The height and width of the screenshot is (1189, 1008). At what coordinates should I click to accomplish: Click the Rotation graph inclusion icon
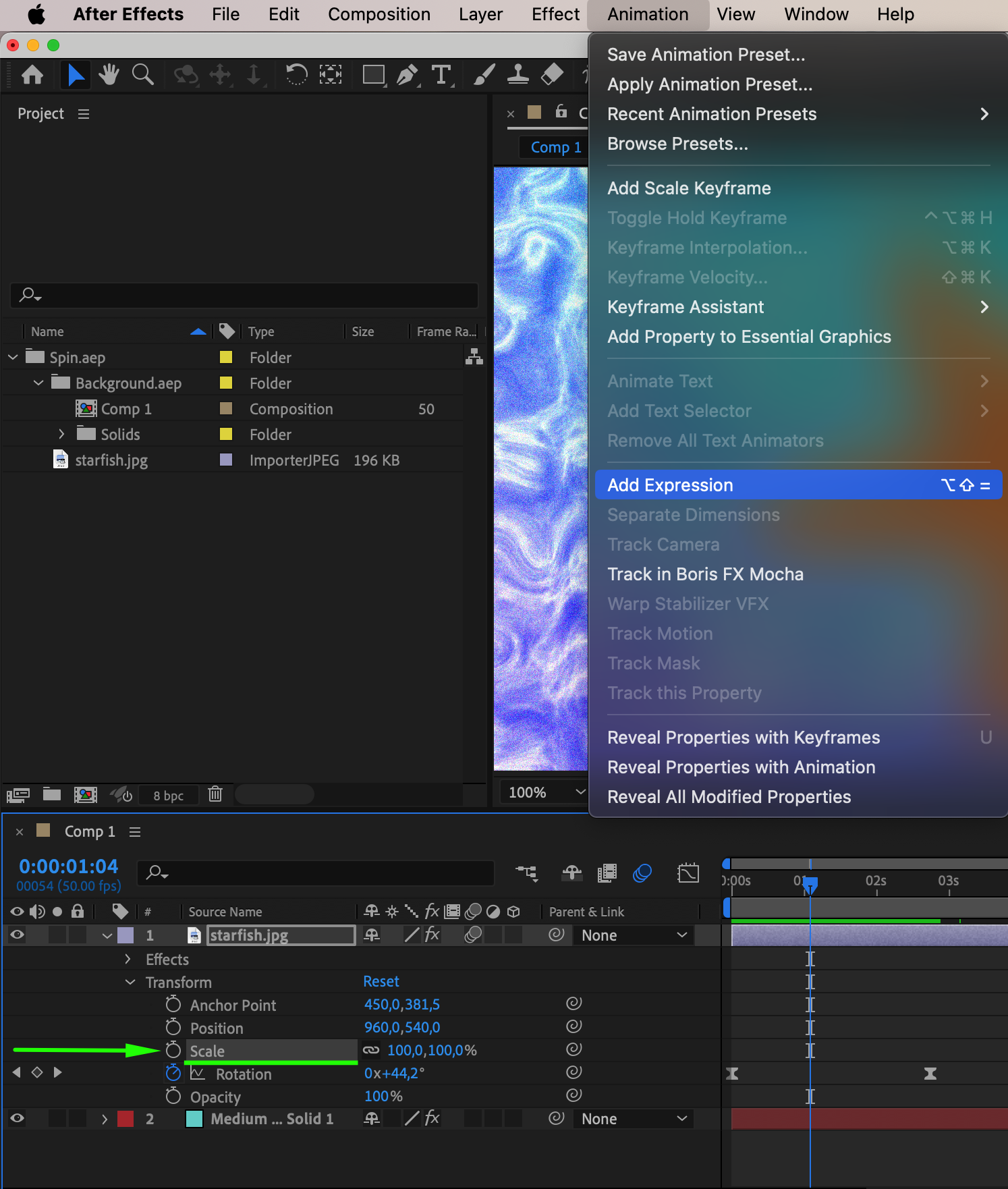coord(197,1073)
